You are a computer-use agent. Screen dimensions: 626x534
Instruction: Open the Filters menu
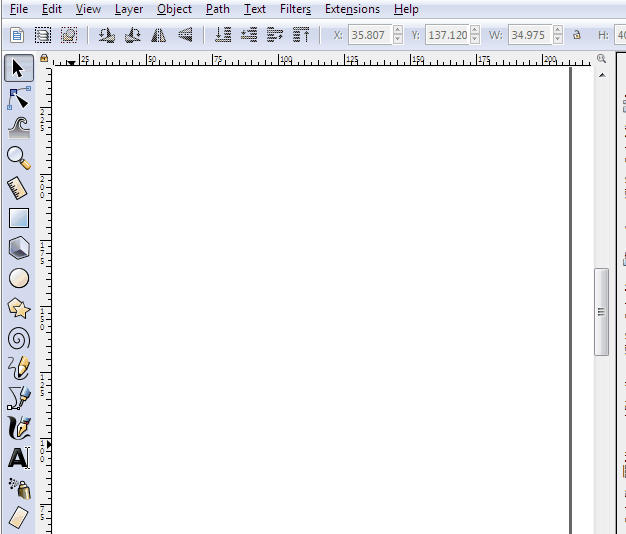(x=295, y=9)
